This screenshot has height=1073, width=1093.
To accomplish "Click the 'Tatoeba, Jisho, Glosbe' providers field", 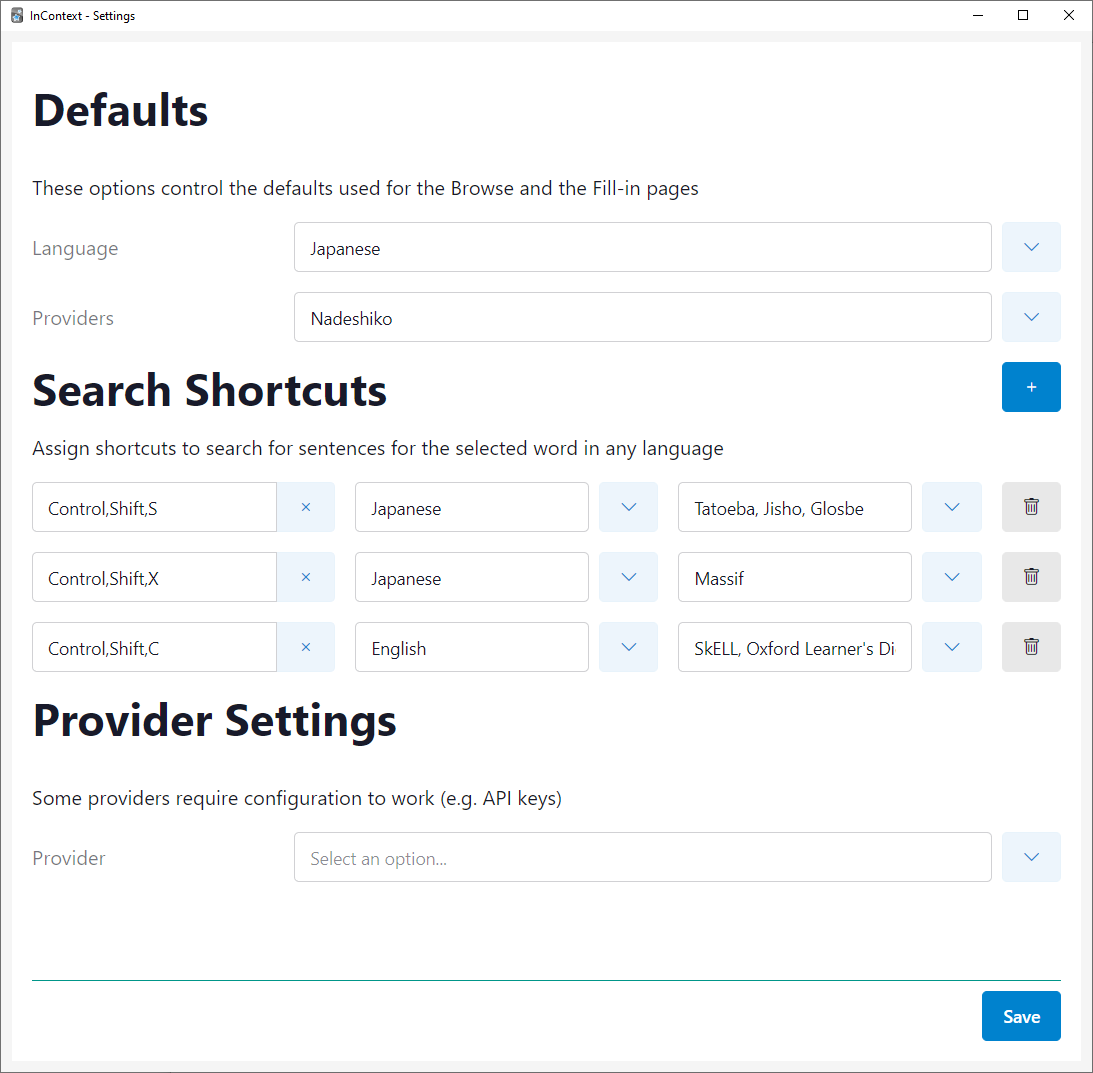I will pyautogui.click(x=794, y=507).
